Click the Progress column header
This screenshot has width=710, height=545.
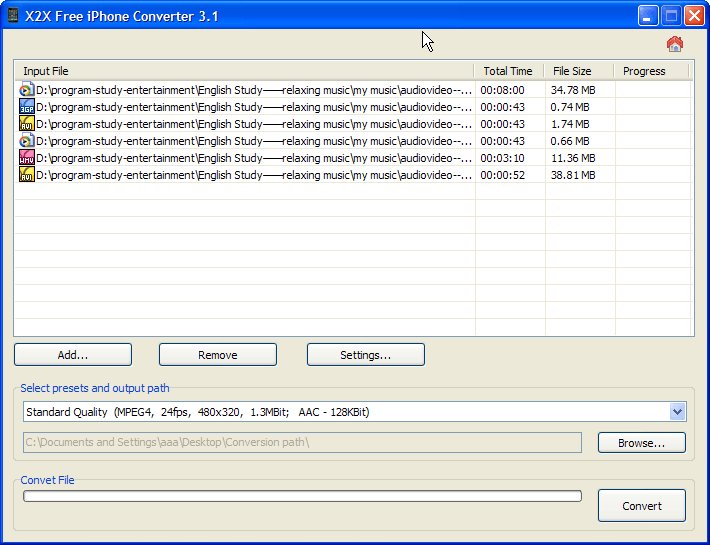tap(651, 71)
